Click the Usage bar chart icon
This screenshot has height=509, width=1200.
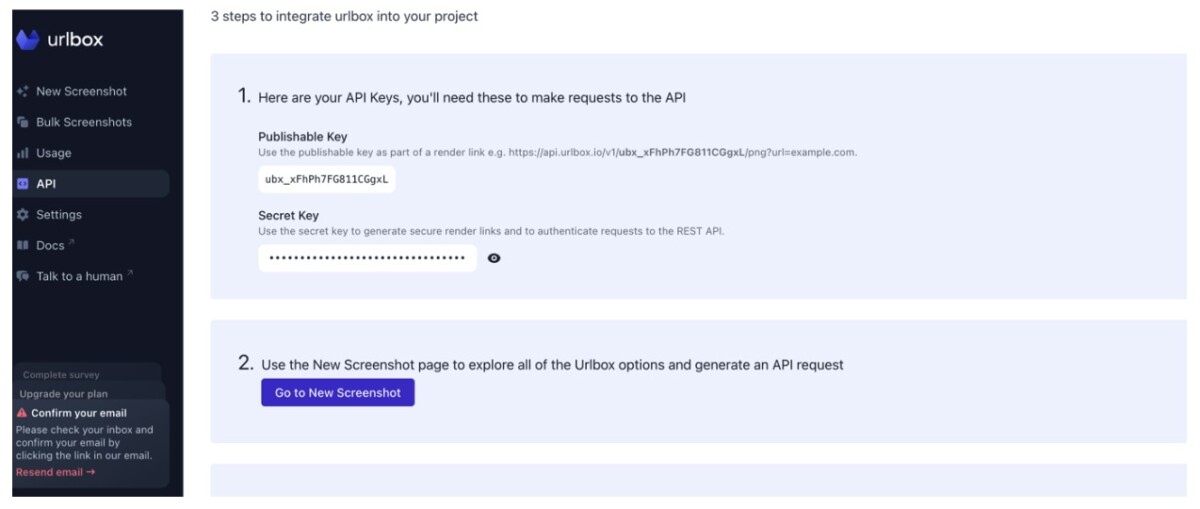click(x=22, y=153)
